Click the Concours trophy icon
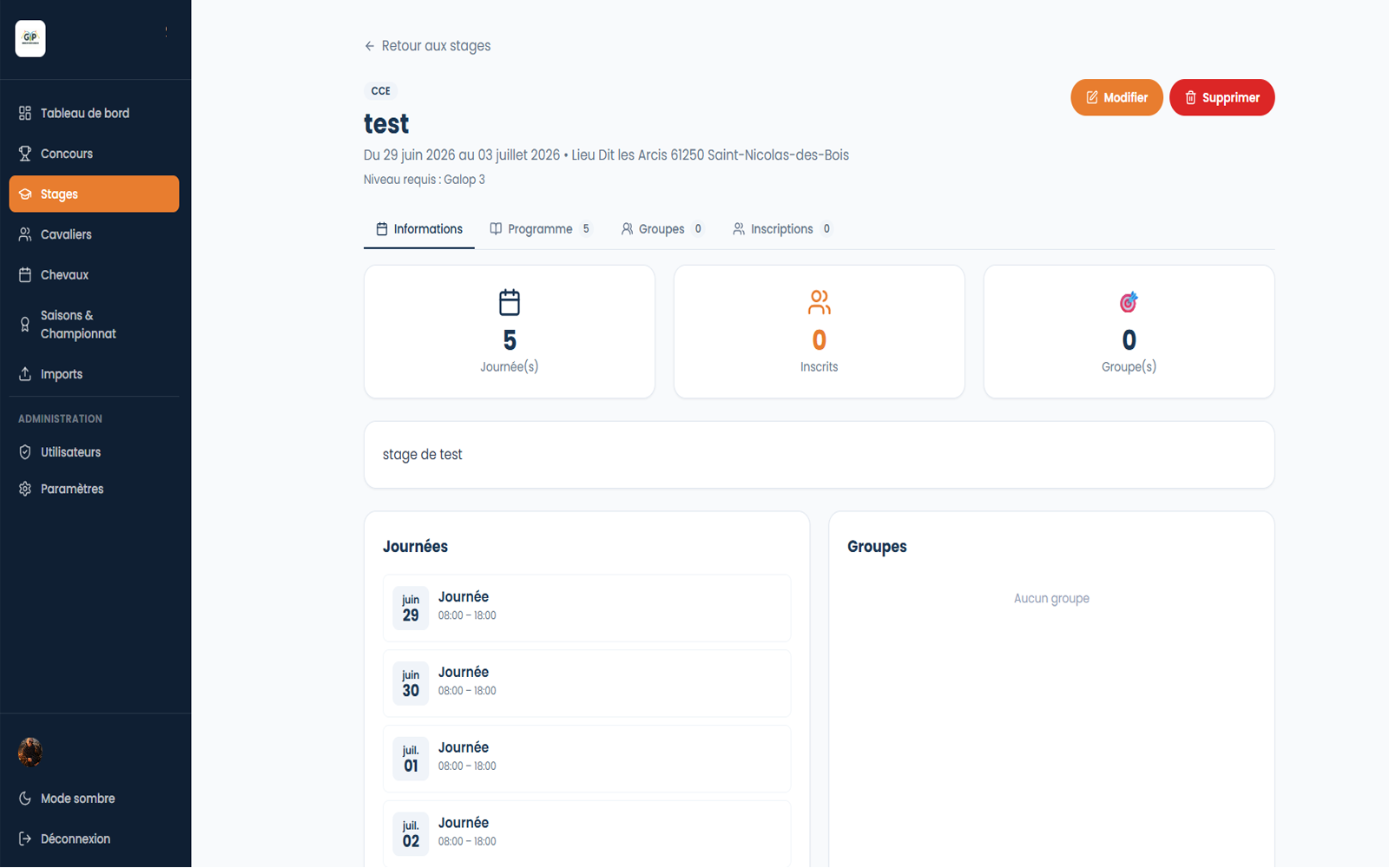The image size is (1389, 868). point(25,154)
